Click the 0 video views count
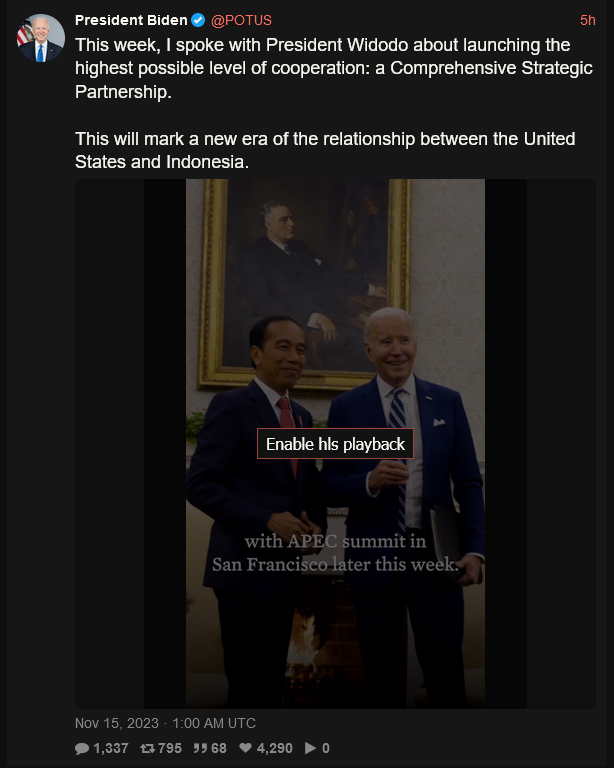Viewport: 614px width, 768px height. (326, 748)
